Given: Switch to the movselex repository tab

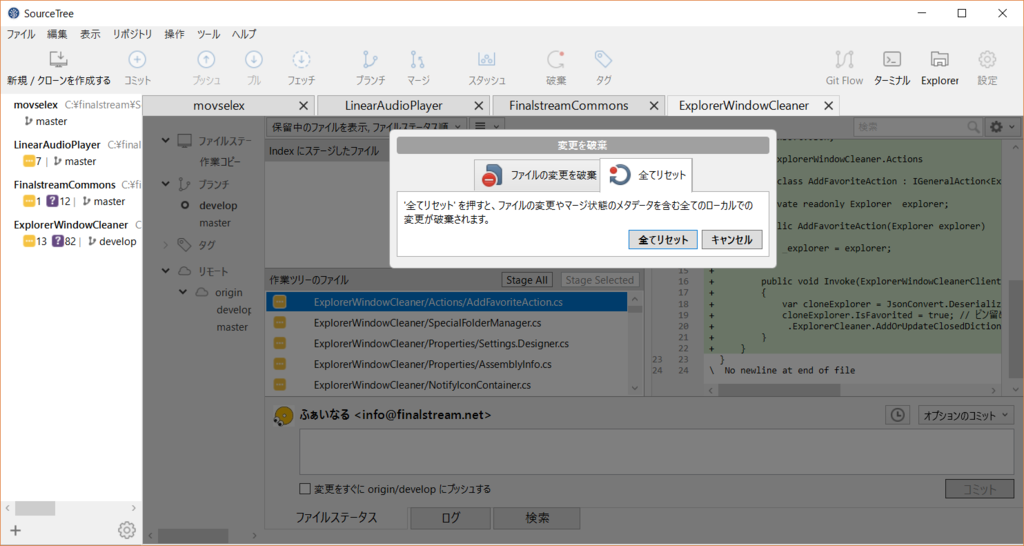Looking at the screenshot, I should (228, 106).
